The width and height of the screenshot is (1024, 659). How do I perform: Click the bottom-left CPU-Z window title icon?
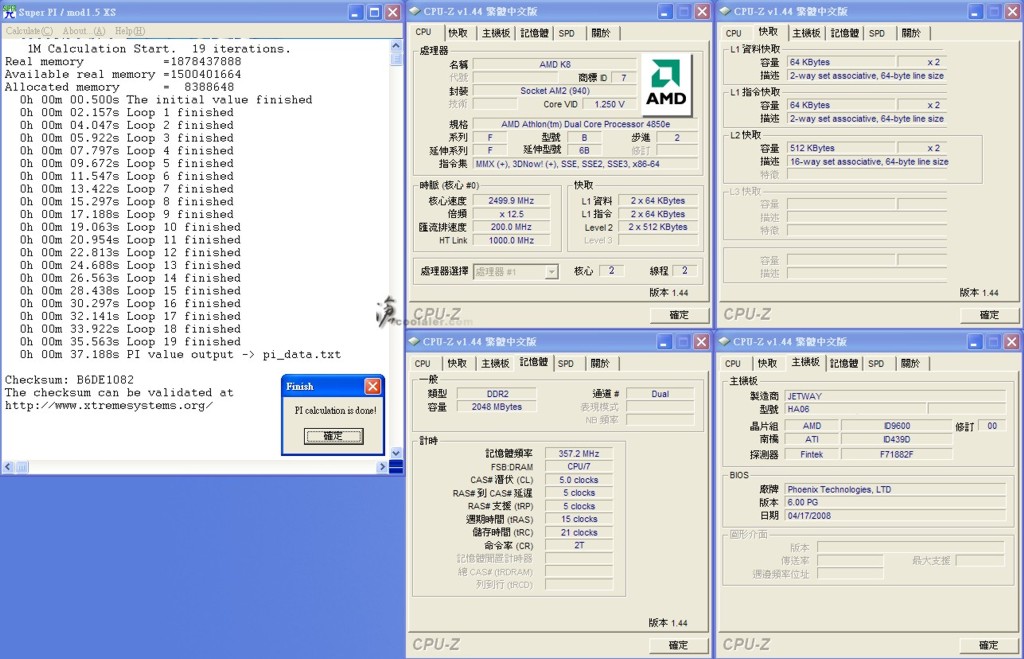point(414,342)
